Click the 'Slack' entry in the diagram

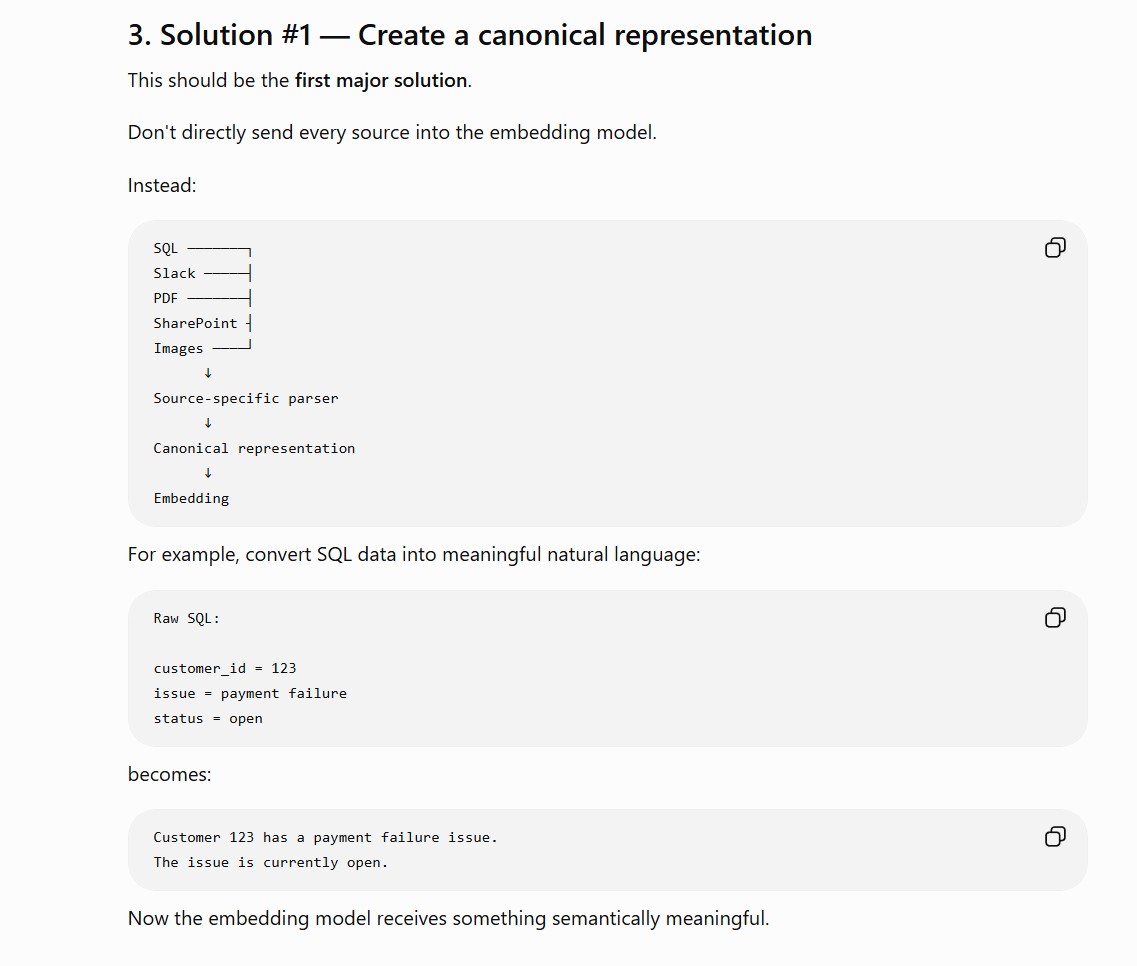coord(174,273)
